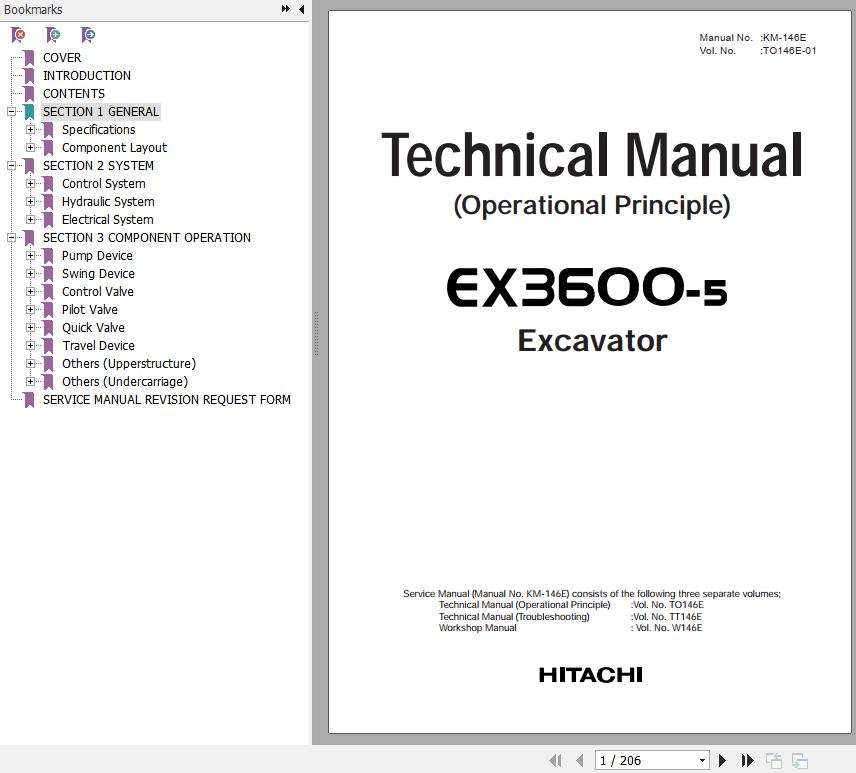Open the CONTENTS bookmark

(74, 94)
